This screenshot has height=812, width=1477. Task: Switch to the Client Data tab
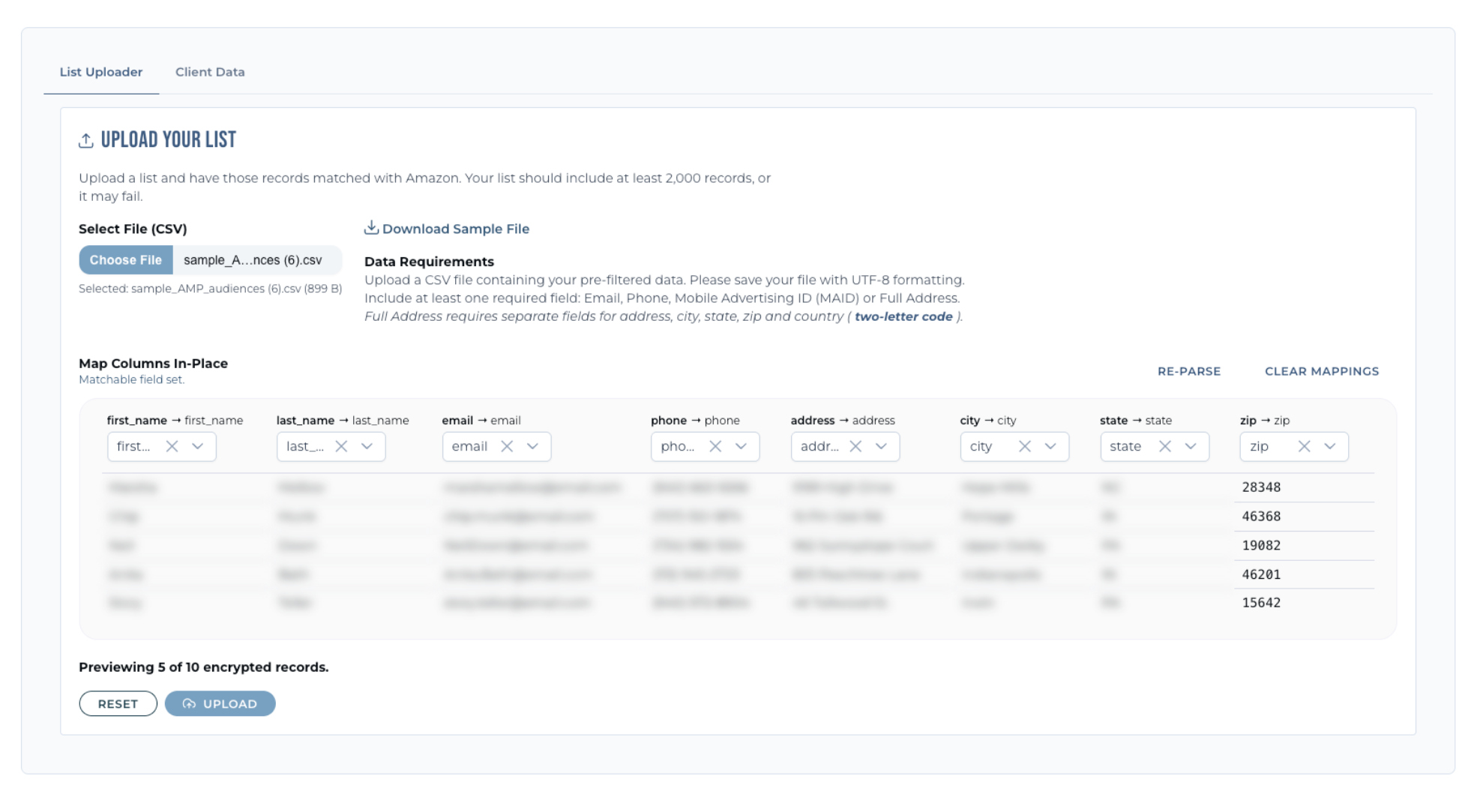(210, 72)
